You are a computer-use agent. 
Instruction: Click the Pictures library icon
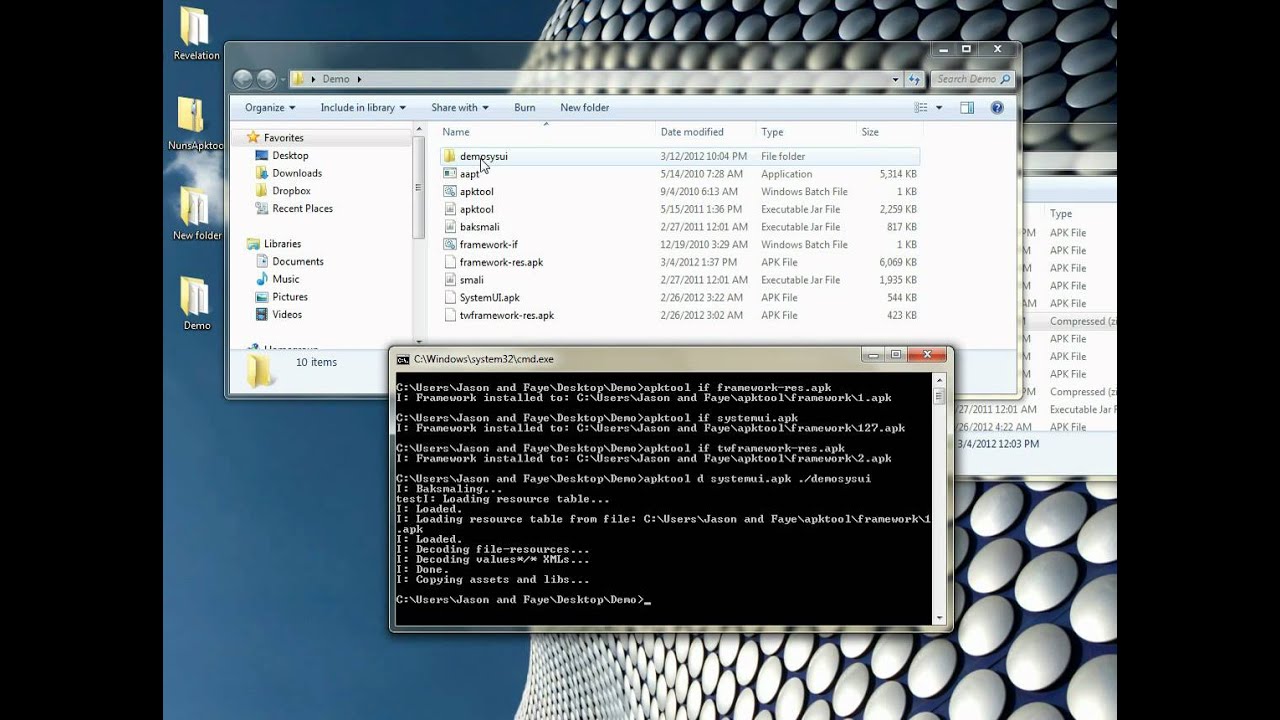point(262,296)
